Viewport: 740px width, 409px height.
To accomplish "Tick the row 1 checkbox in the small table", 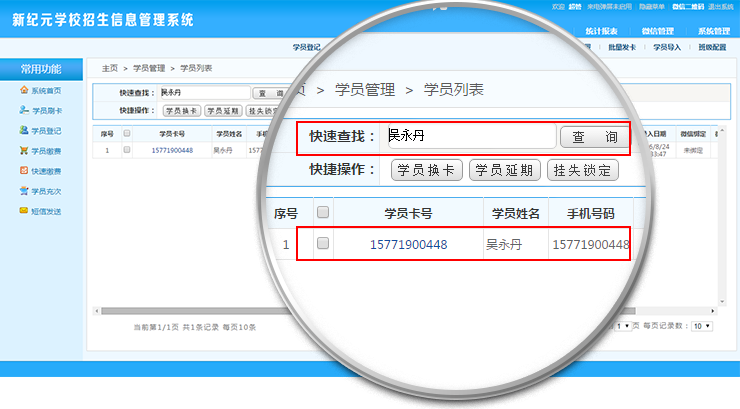I will 126,150.
